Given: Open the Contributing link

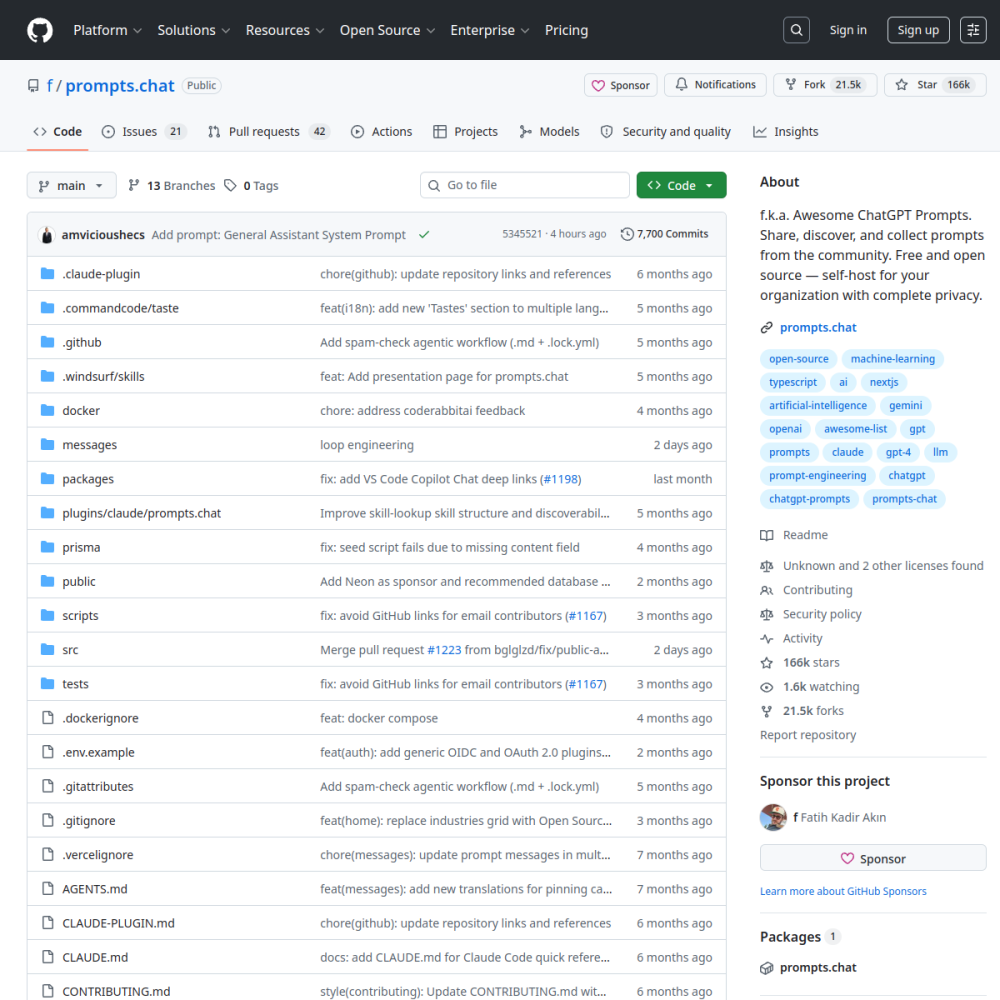Looking at the screenshot, I should (806, 589).
